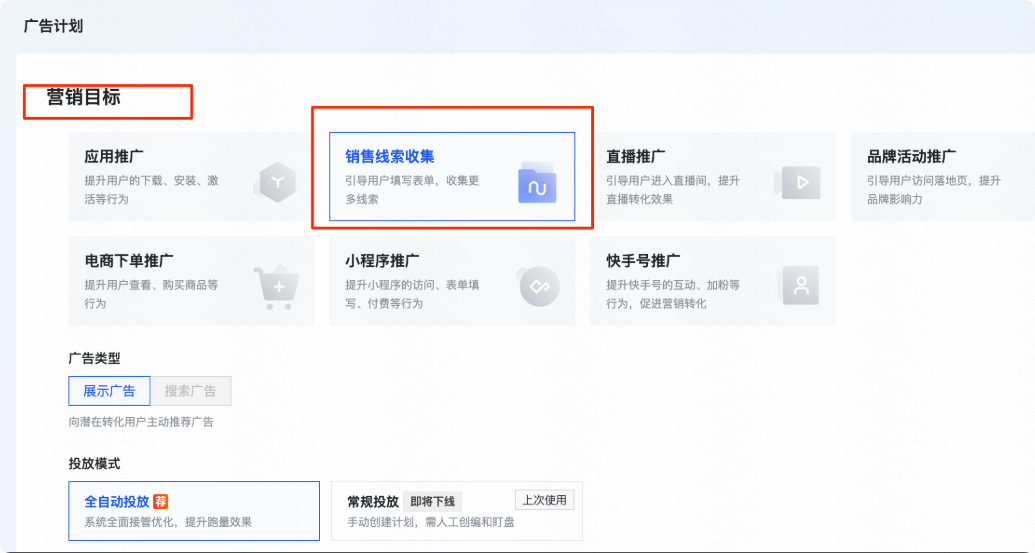Click description 引导用户填写表单，收集更多线索
Image resolution: width=1035 pixels, height=553 pixels.
413,189
